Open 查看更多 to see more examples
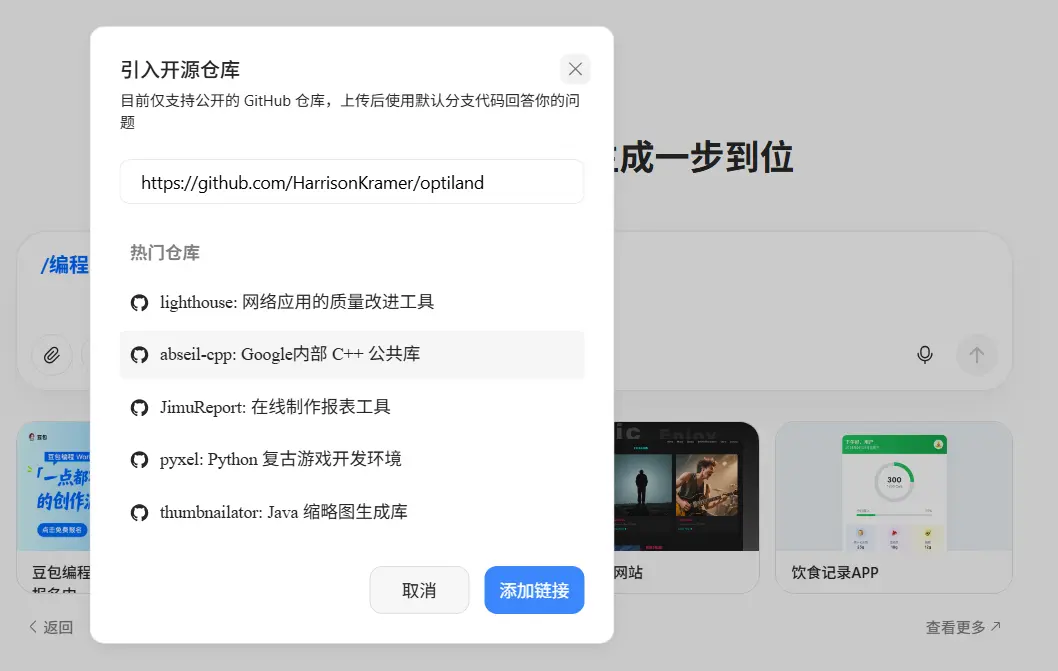1058x671 pixels. pyautogui.click(x=963, y=627)
